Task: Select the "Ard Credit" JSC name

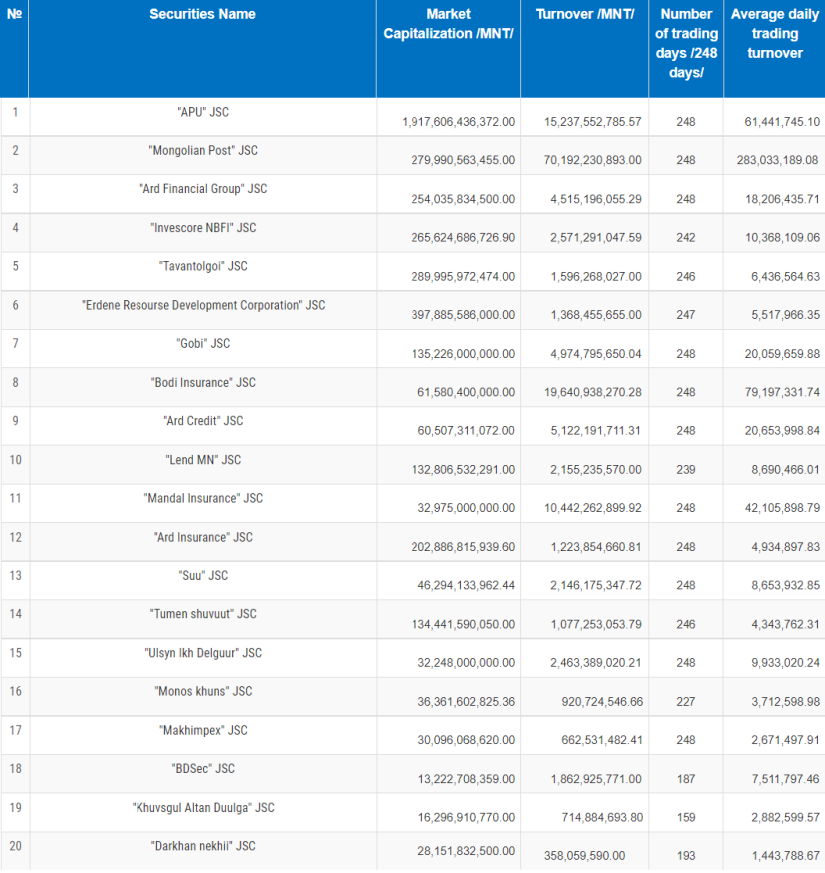Action: coord(203,421)
